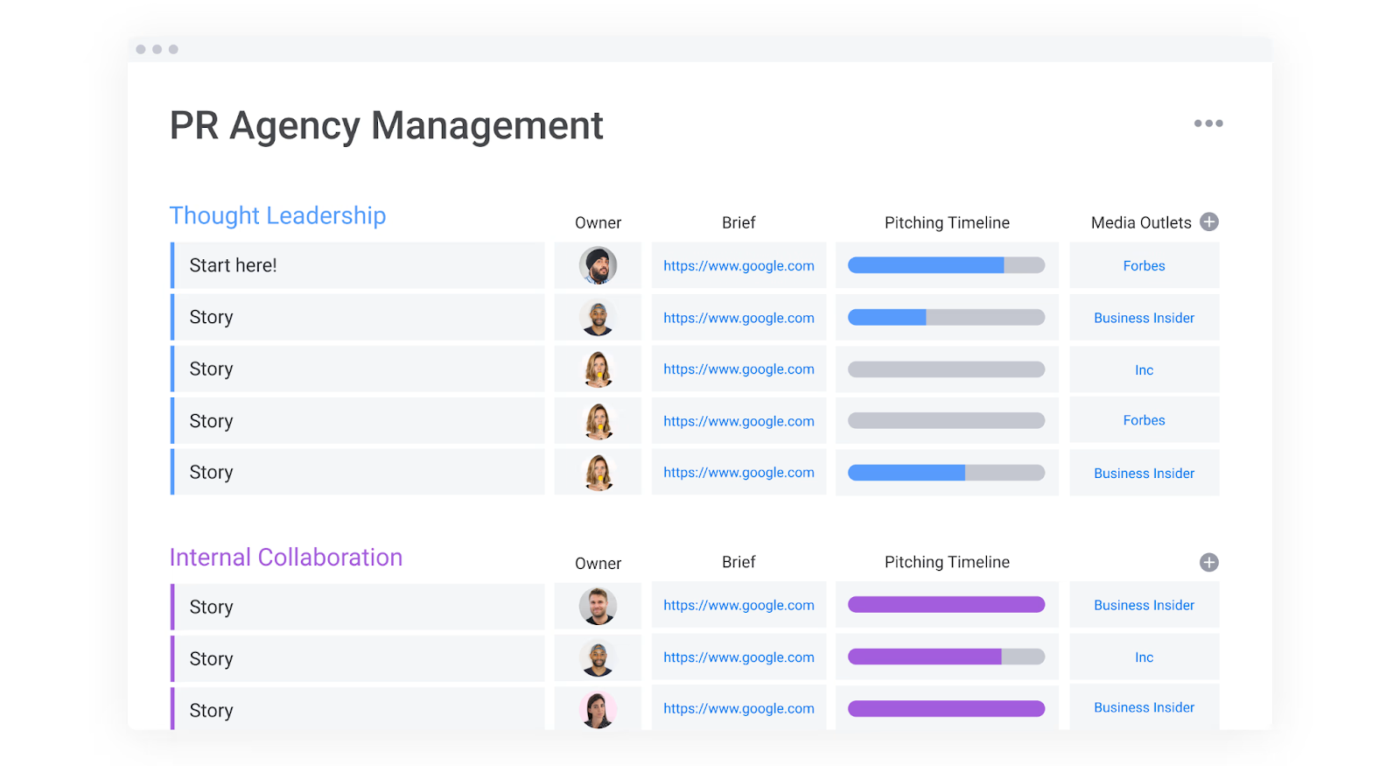The image size is (1400, 766).
Task: Click the PR Agency Management board title
Action: pos(386,126)
